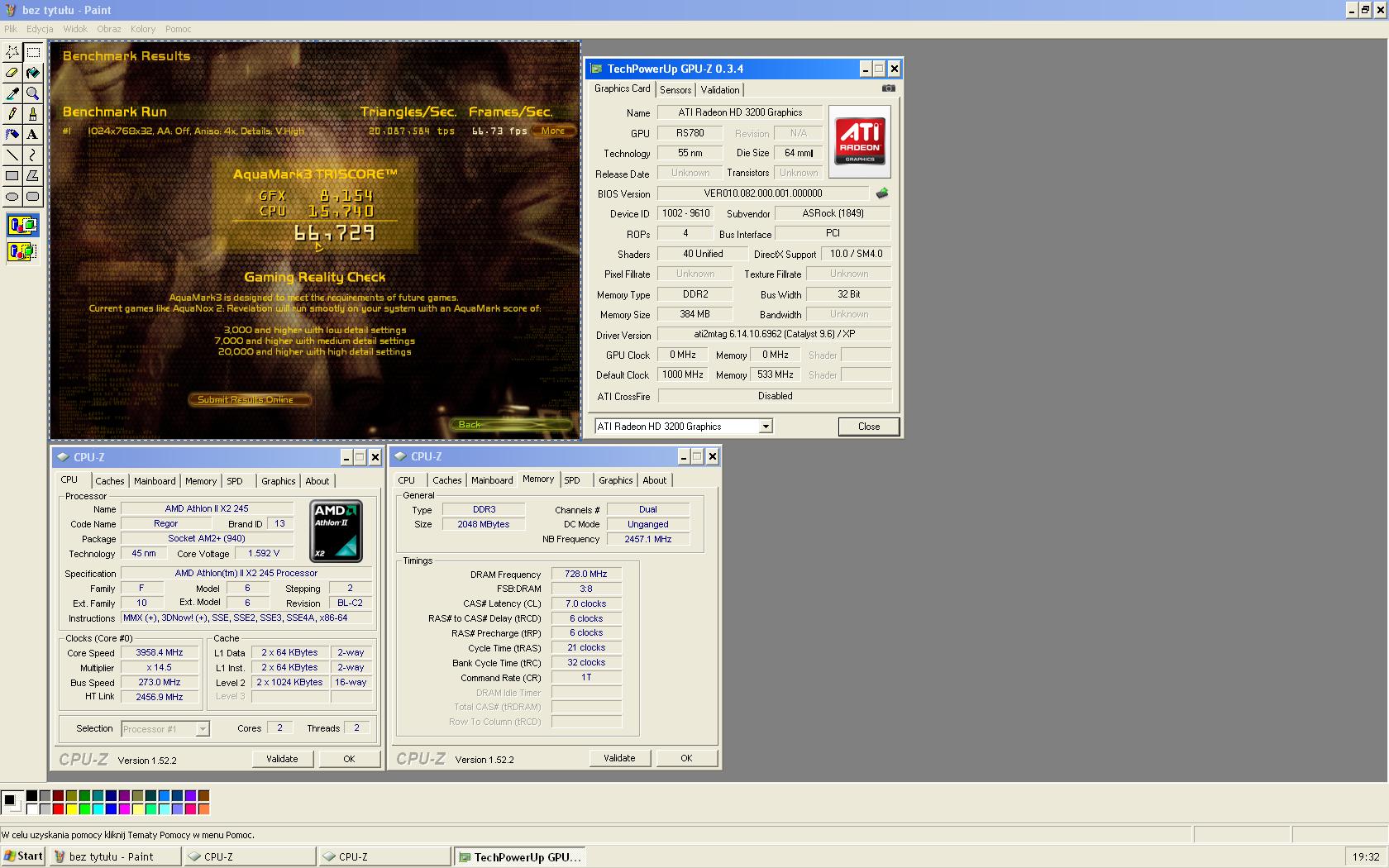Screen dimensions: 1389x868
Task: Click the GPU-Z screenshot camera icon
Action: click(888, 88)
